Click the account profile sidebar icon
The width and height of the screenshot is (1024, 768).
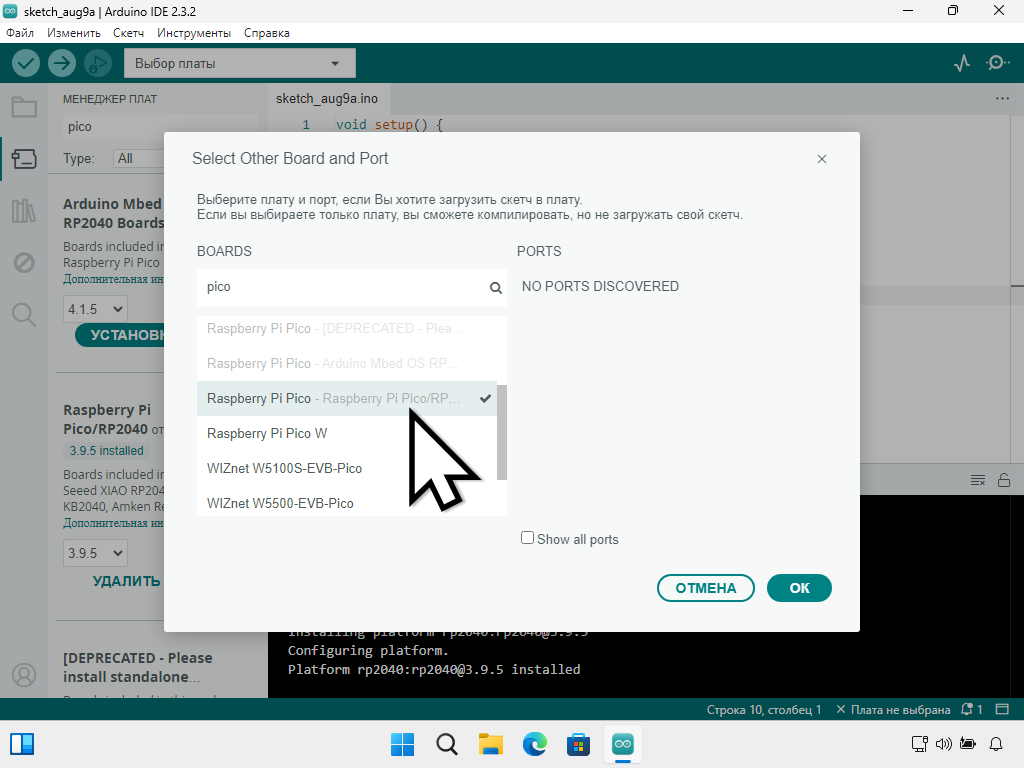pos(24,675)
